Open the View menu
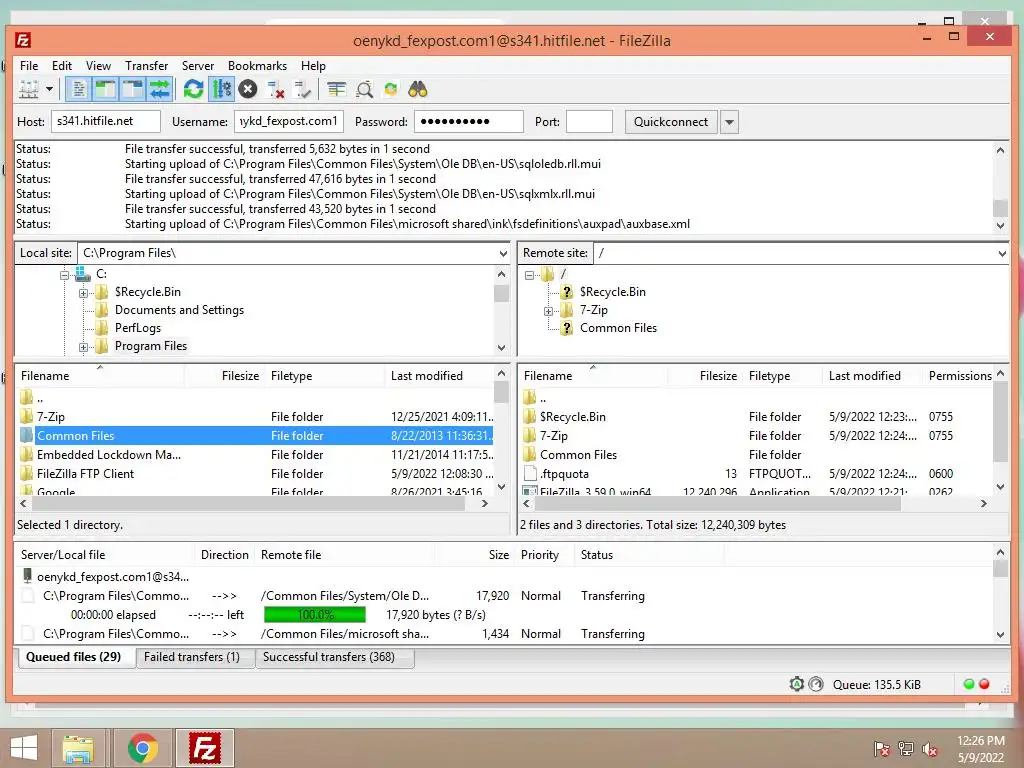Image resolution: width=1024 pixels, height=768 pixels. (98, 65)
